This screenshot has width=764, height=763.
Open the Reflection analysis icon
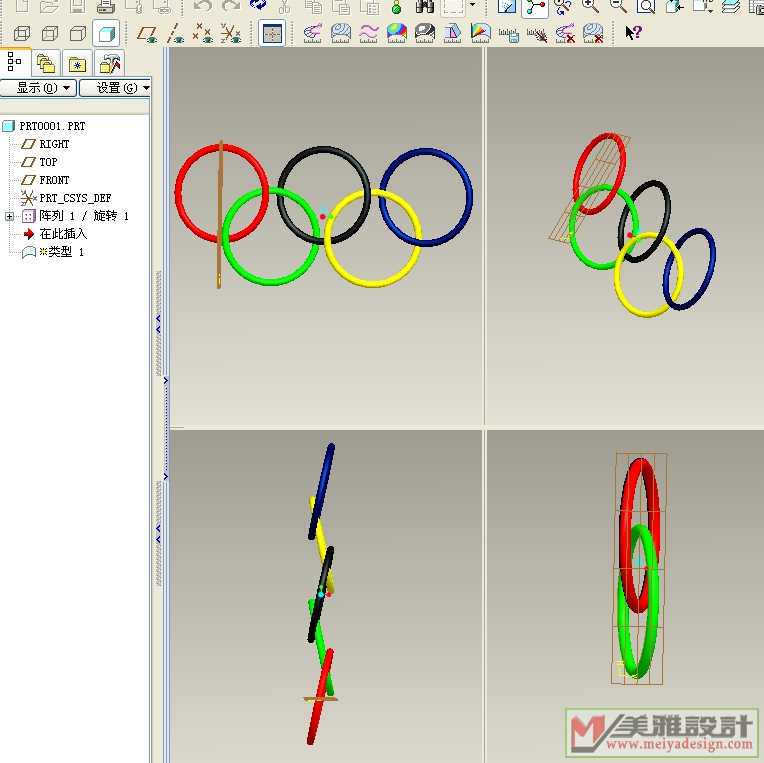[425, 33]
